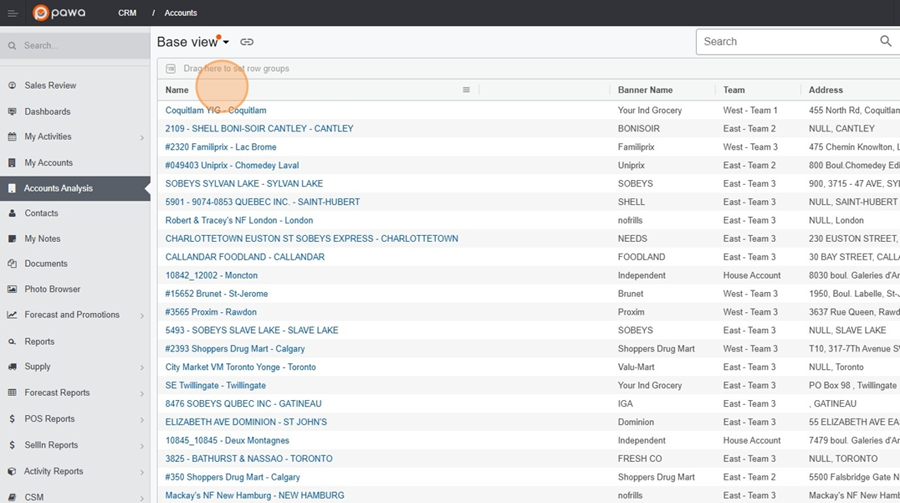
Task: Open #2320 Familiprix - Lac Brome account
Action: tap(221, 147)
